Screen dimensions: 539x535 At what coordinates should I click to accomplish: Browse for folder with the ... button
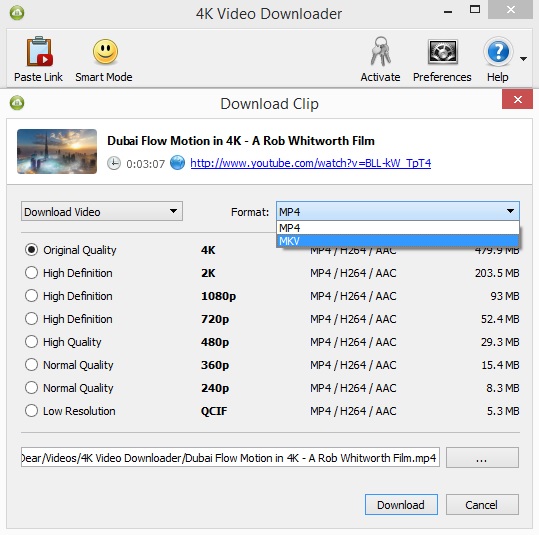[x=482, y=458]
